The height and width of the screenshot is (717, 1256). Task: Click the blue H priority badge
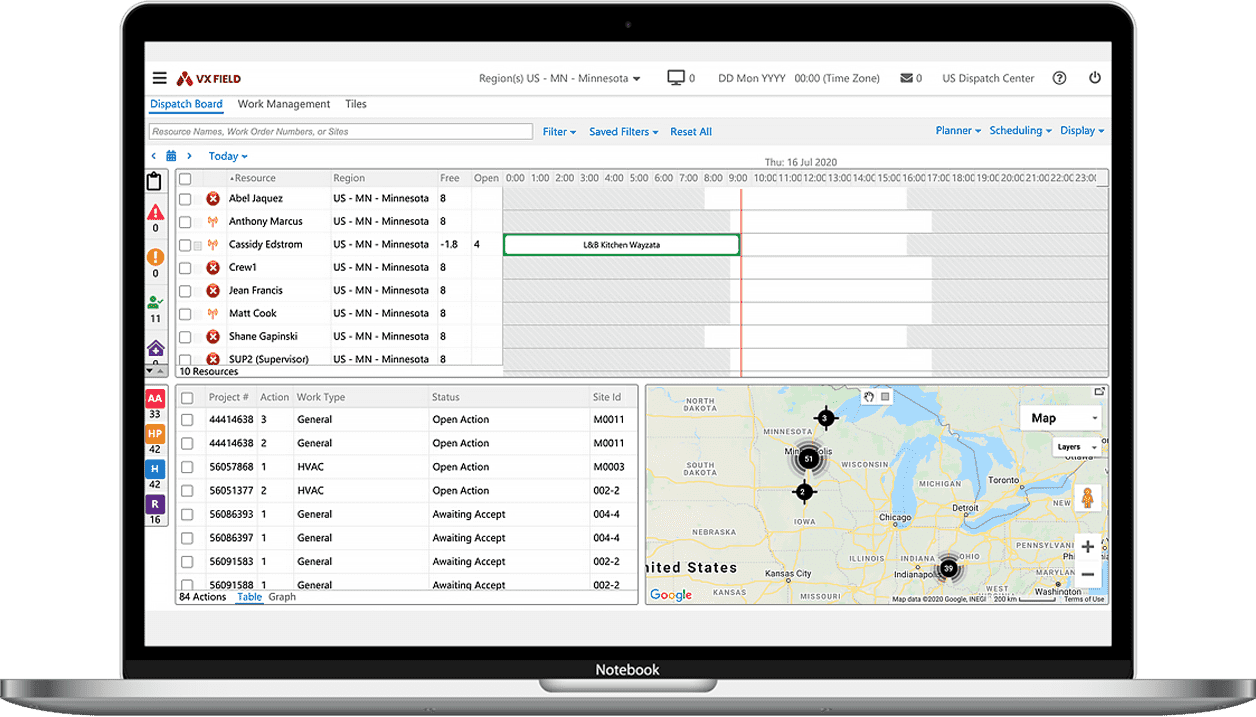[155, 469]
